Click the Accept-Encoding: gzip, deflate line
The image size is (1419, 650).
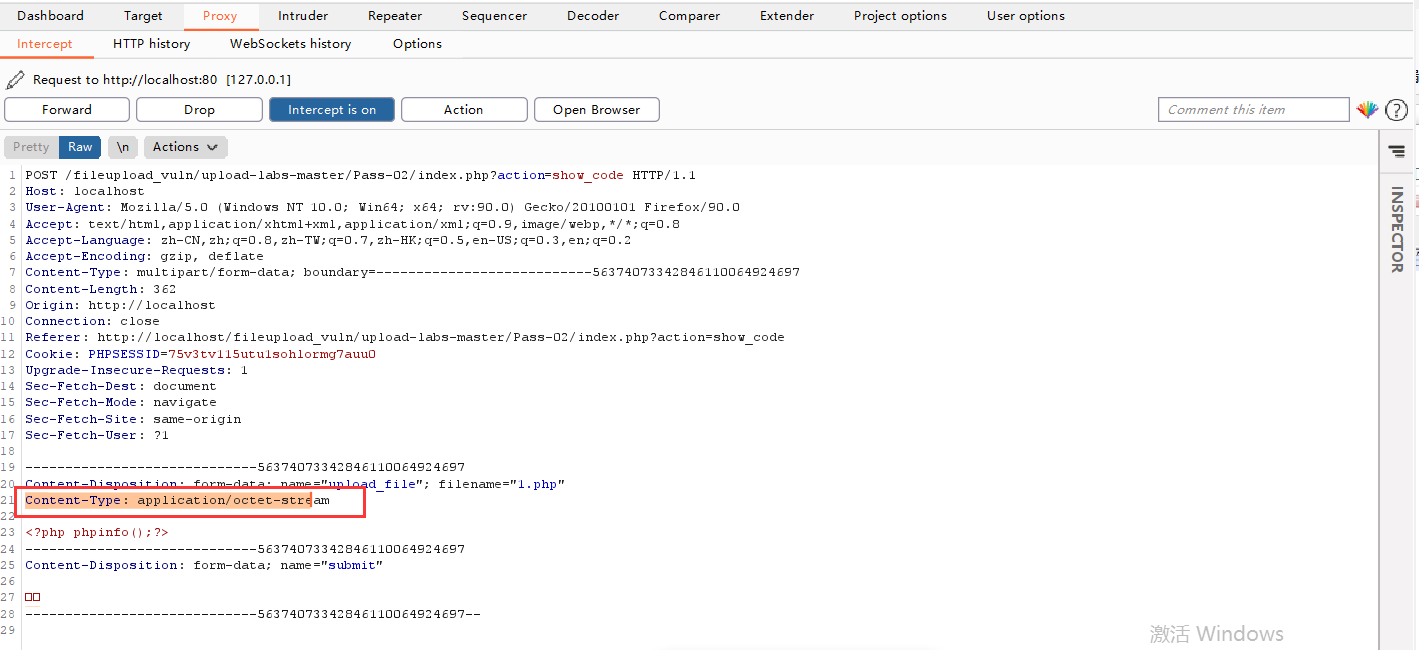144,256
